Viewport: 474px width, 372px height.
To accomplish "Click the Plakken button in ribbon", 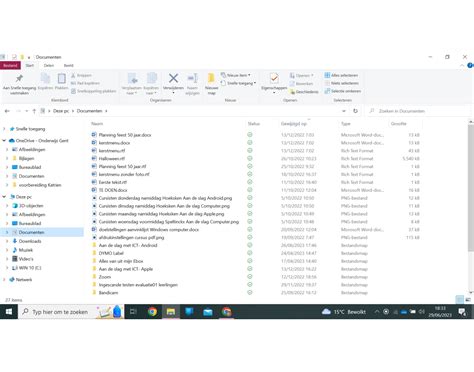I will tap(61, 81).
